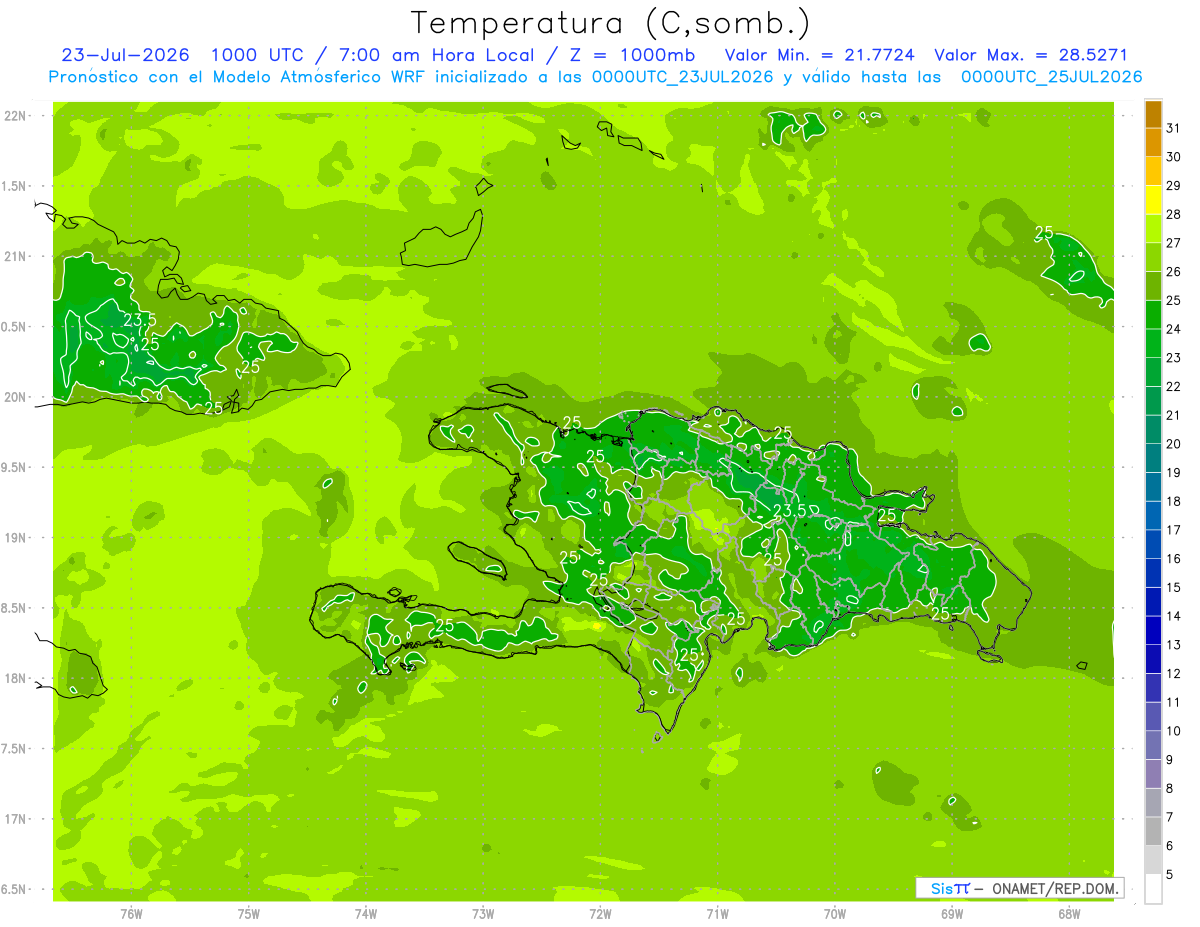
Task: Click the "73W" longitude label
Action: pos(483,914)
